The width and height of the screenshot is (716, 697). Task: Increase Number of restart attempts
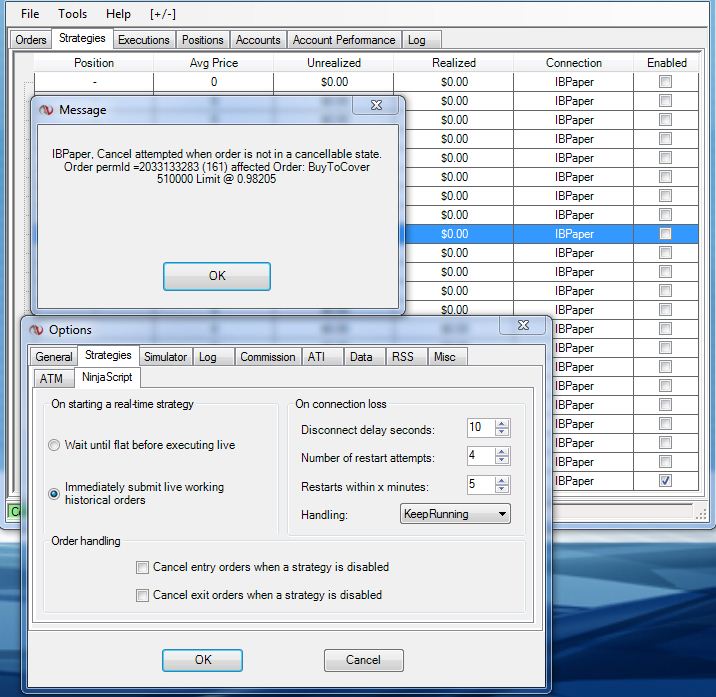point(502,452)
